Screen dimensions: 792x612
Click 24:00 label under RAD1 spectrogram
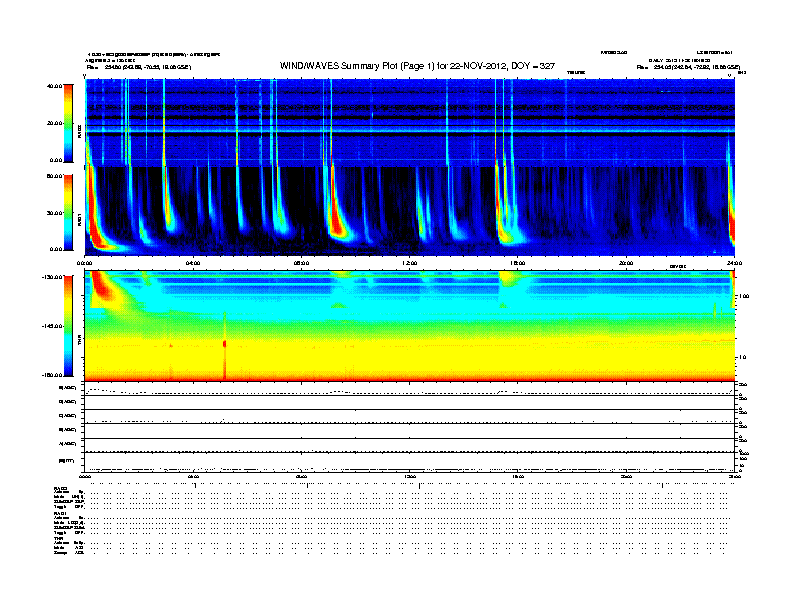(734, 263)
